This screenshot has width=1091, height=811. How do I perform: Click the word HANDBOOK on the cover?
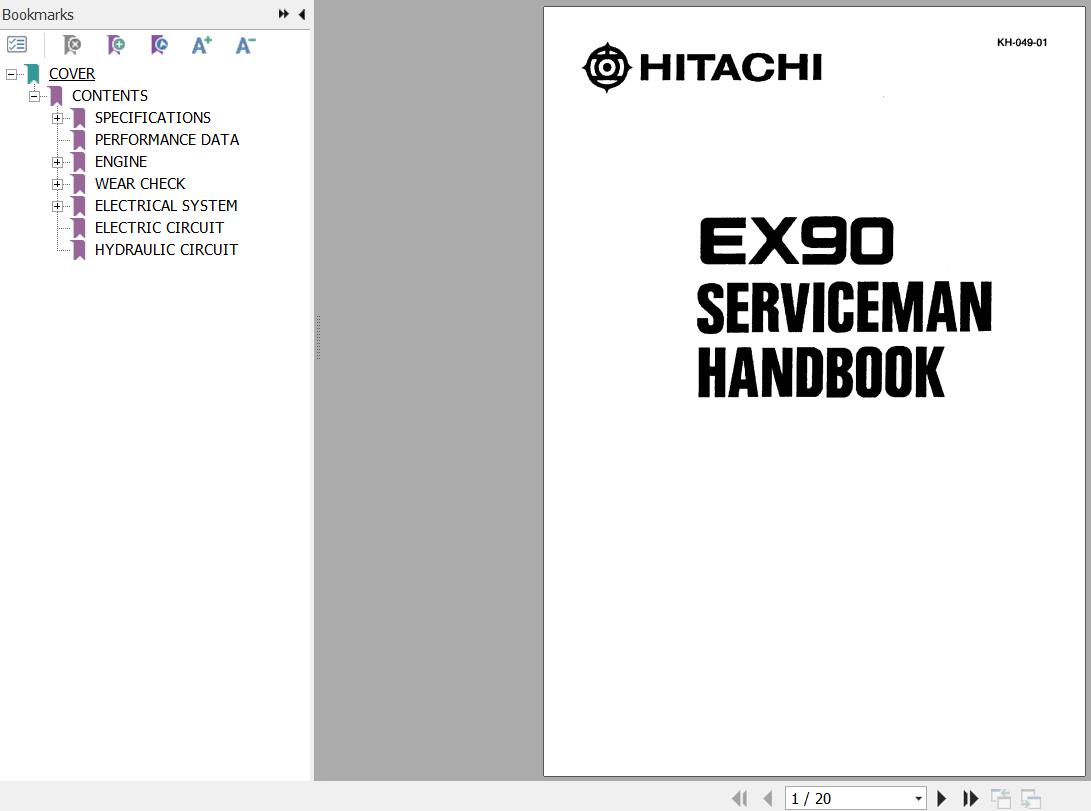[x=820, y=372]
